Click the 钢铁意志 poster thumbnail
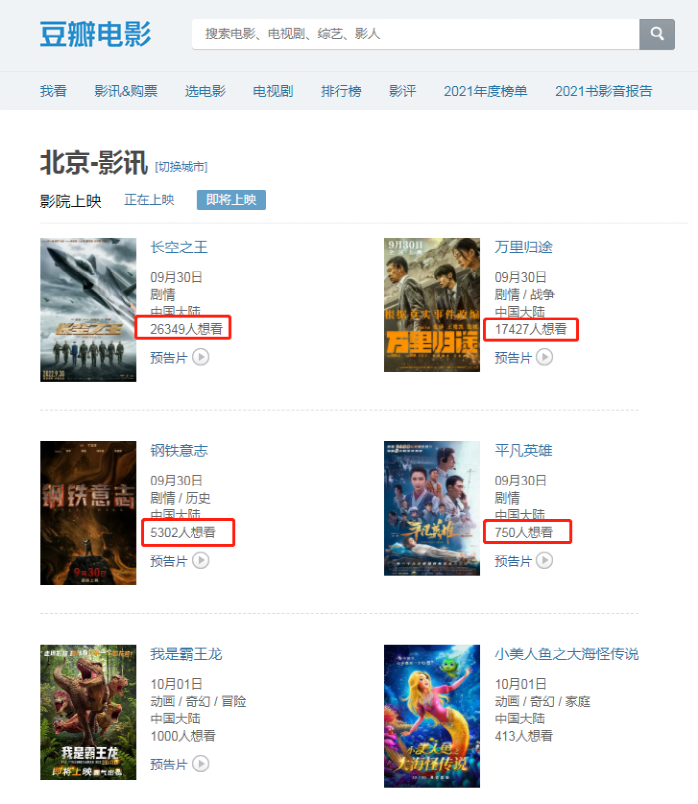Image resolution: width=698 pixels, height=804 pixels. [88, 513]
